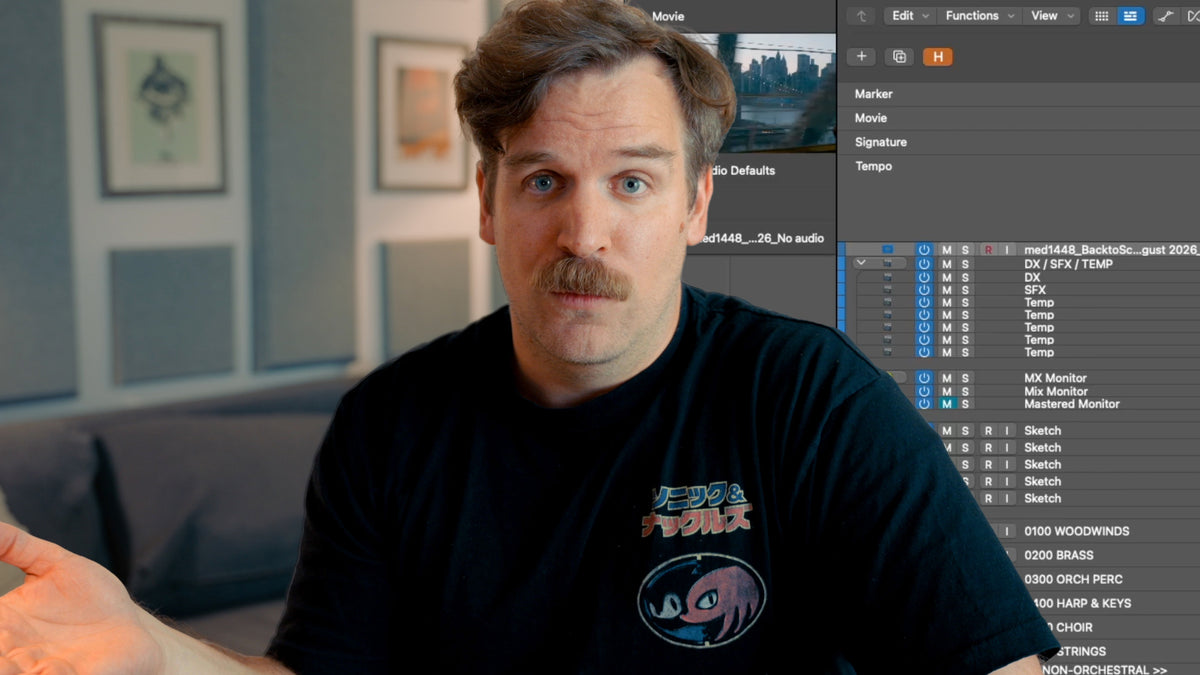The width and height of the screenshot is (1200, 675).
Task: Solo the DX track
Action: click(965, 277)
